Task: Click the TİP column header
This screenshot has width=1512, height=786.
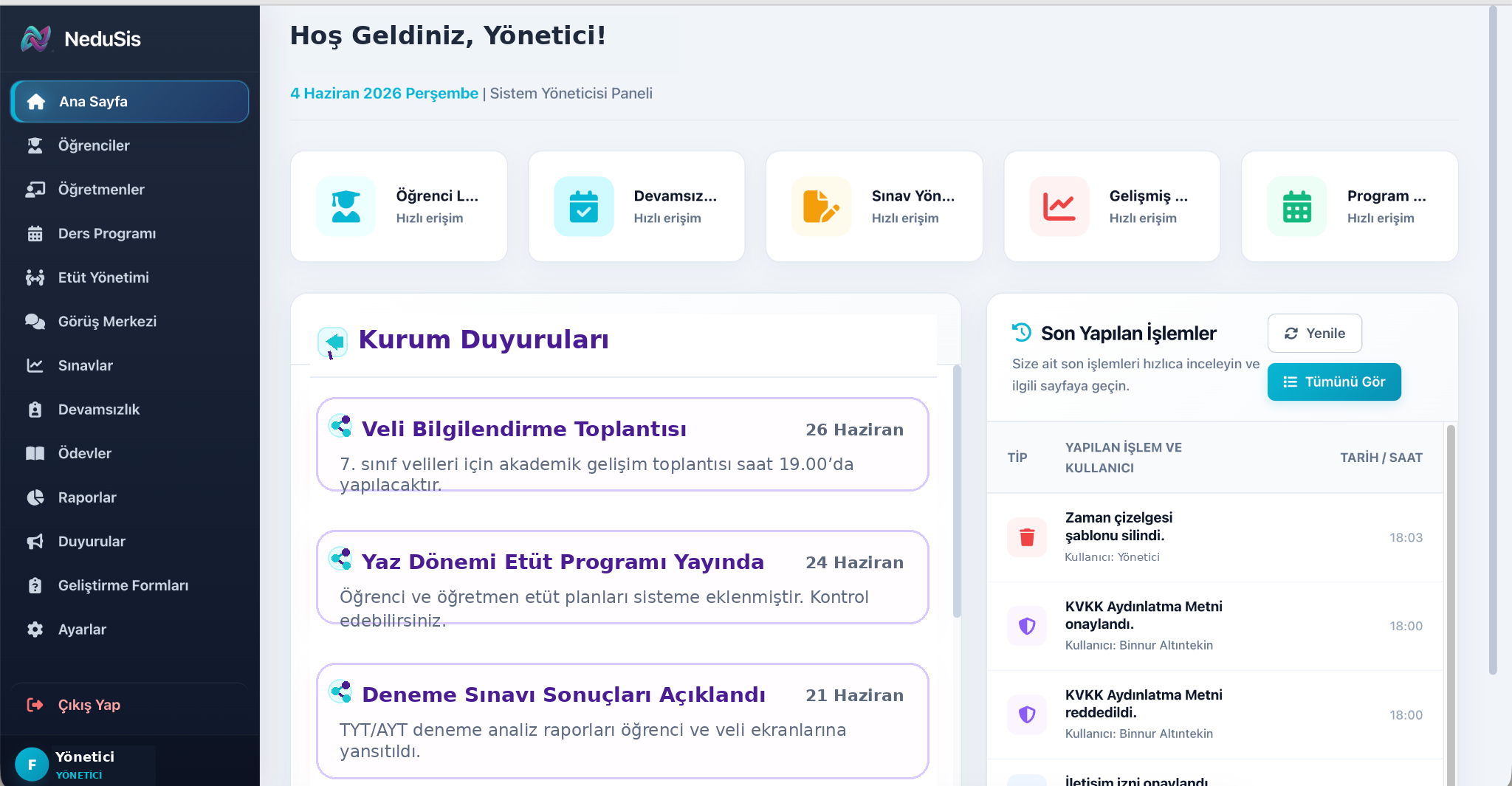Action: [x=1017, y=458]
